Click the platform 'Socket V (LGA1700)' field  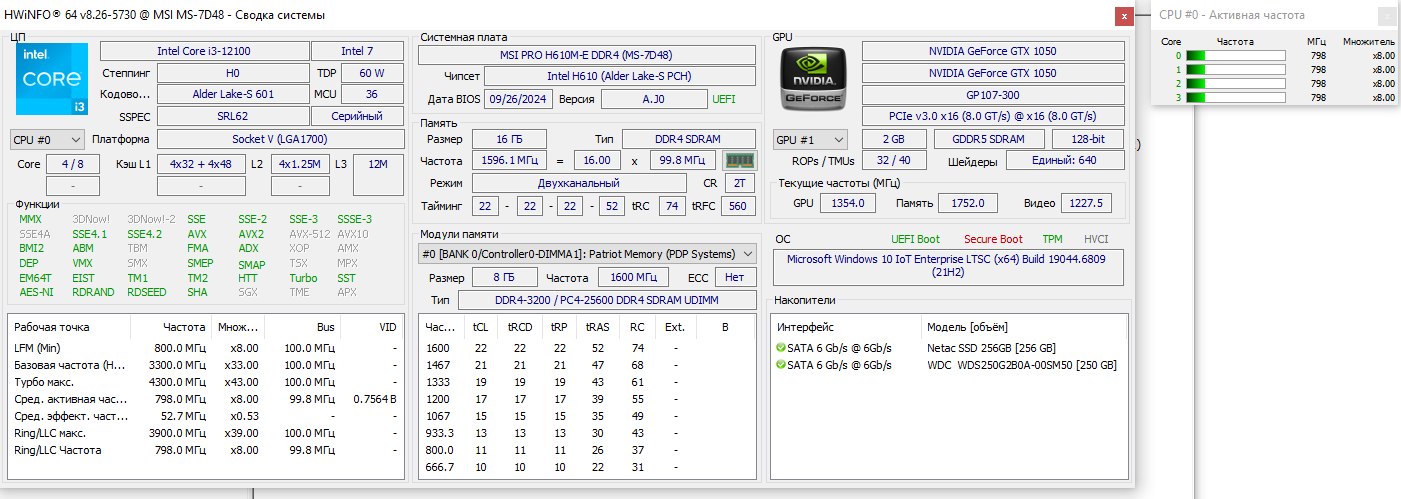280,139
